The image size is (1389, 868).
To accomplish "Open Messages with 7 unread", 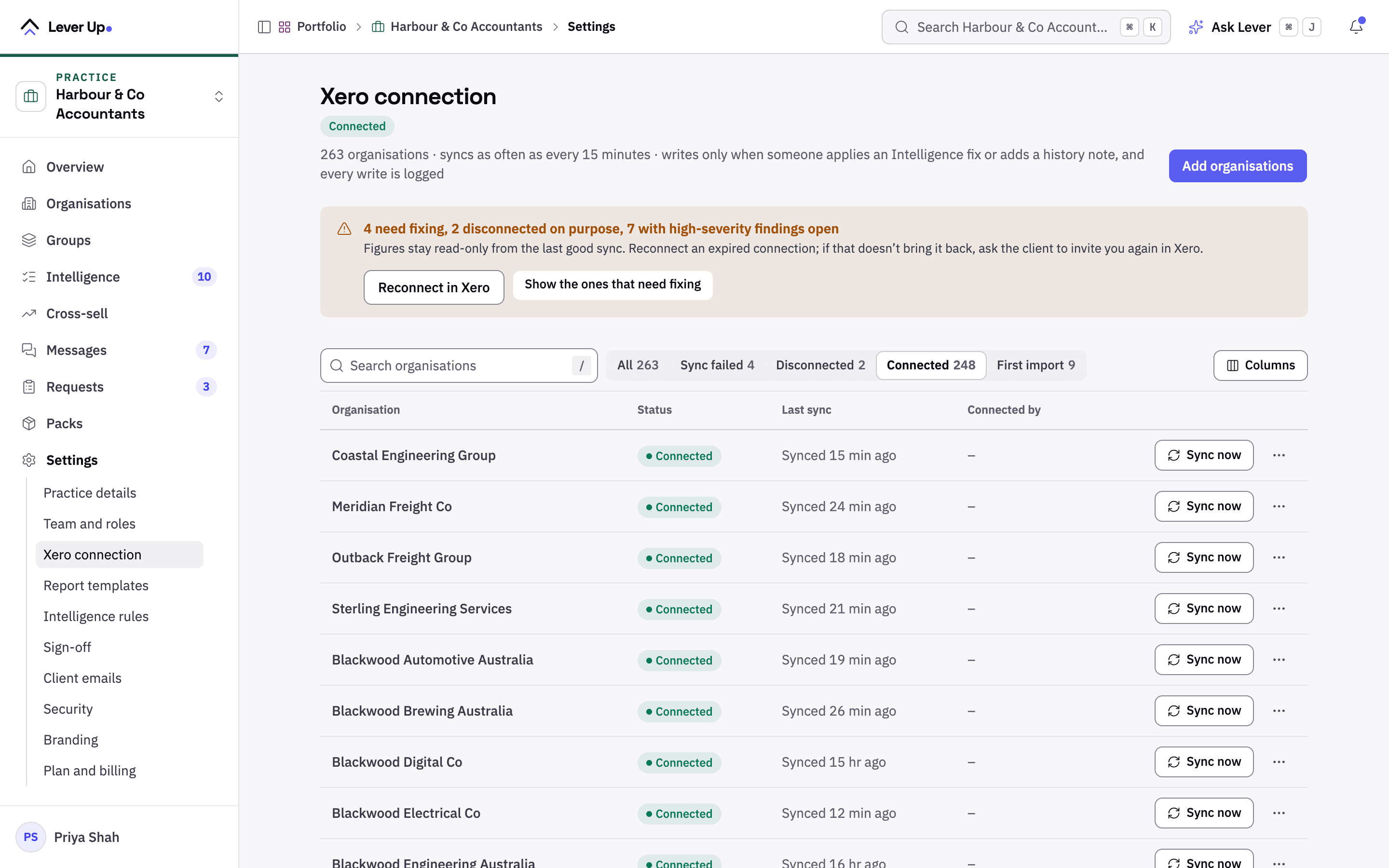I will pos(119,350).
